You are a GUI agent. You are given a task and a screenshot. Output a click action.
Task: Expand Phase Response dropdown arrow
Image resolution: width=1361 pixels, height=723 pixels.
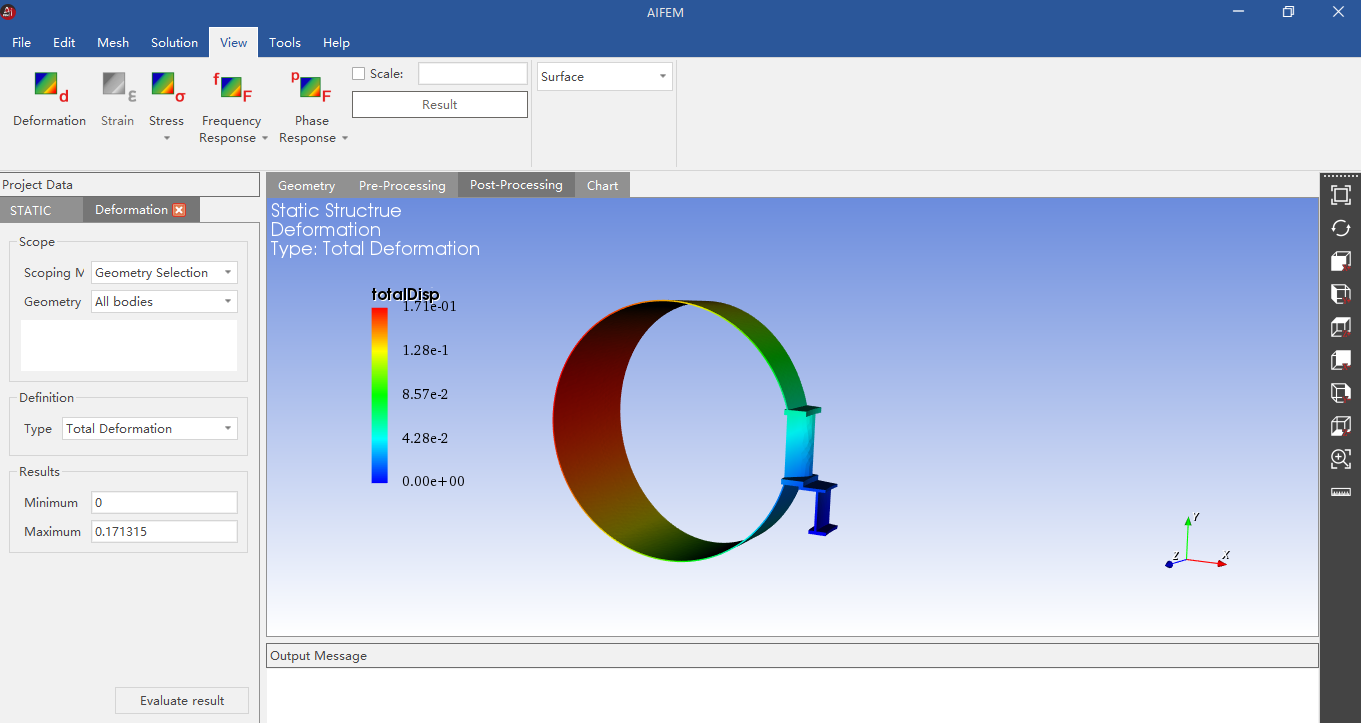pos(345,138)
